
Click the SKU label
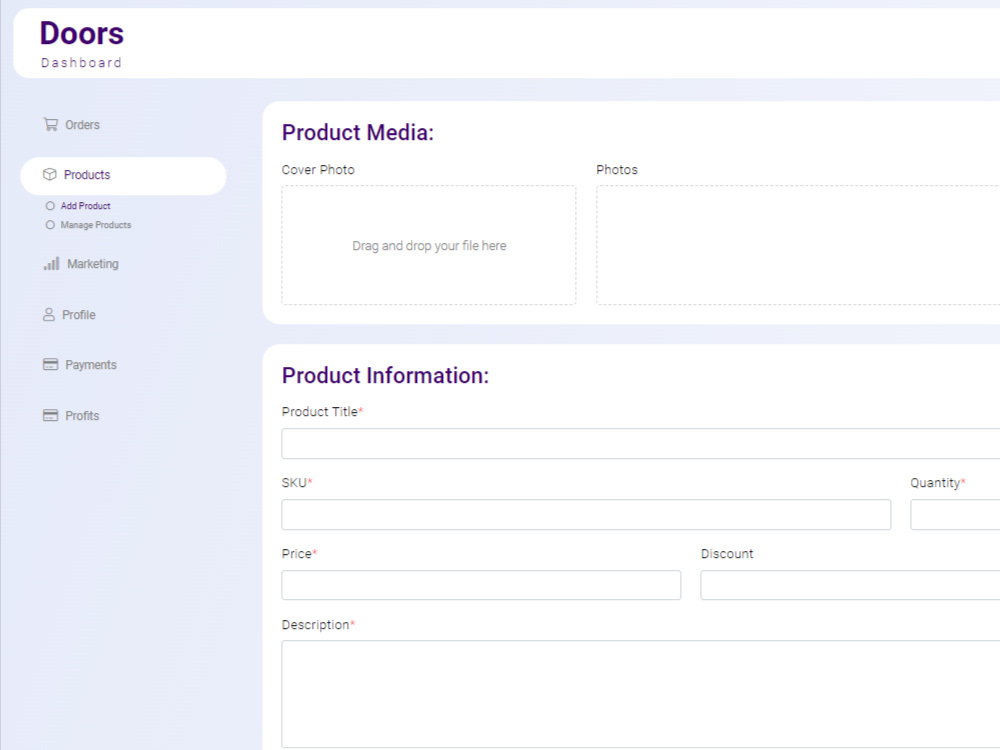coord(297,483)
